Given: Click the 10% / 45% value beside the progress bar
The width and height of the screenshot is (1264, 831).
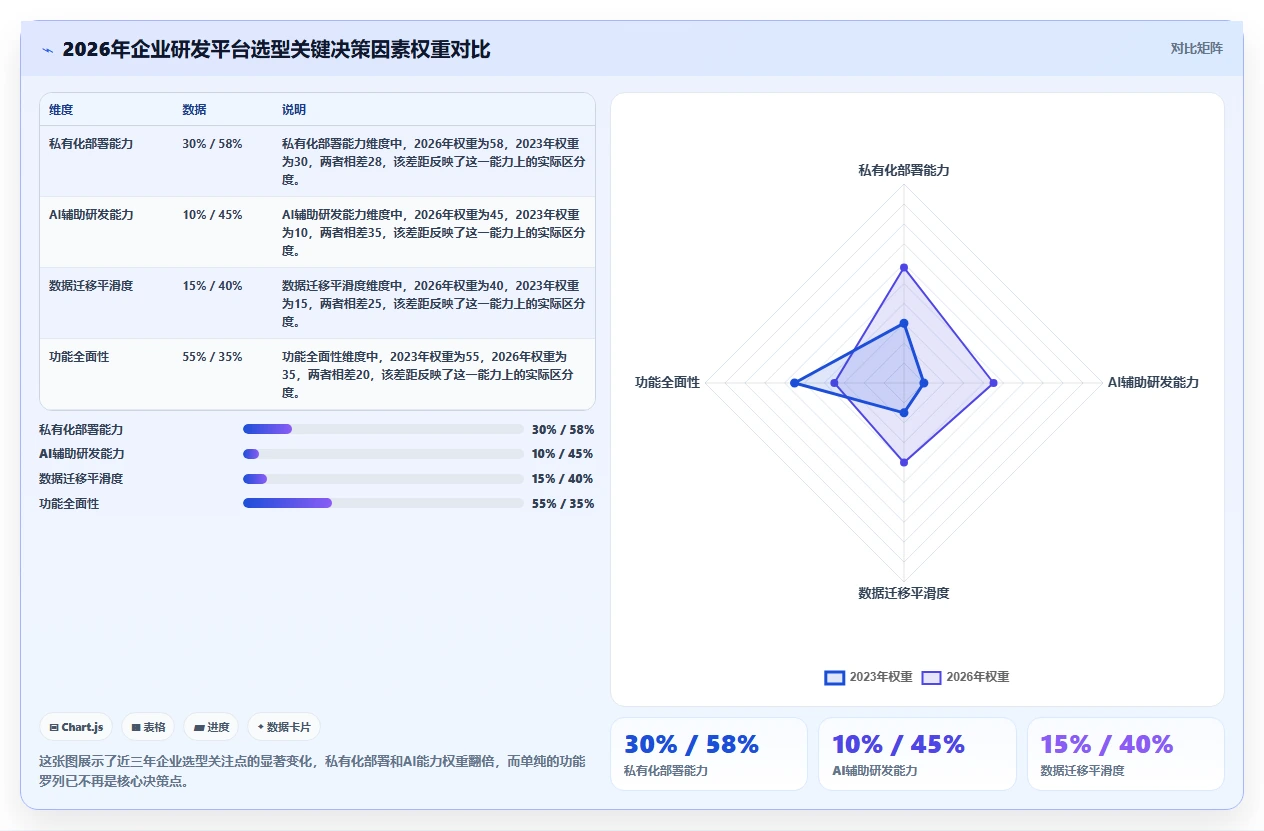Looking at the screenshot, I should (563, 454).
